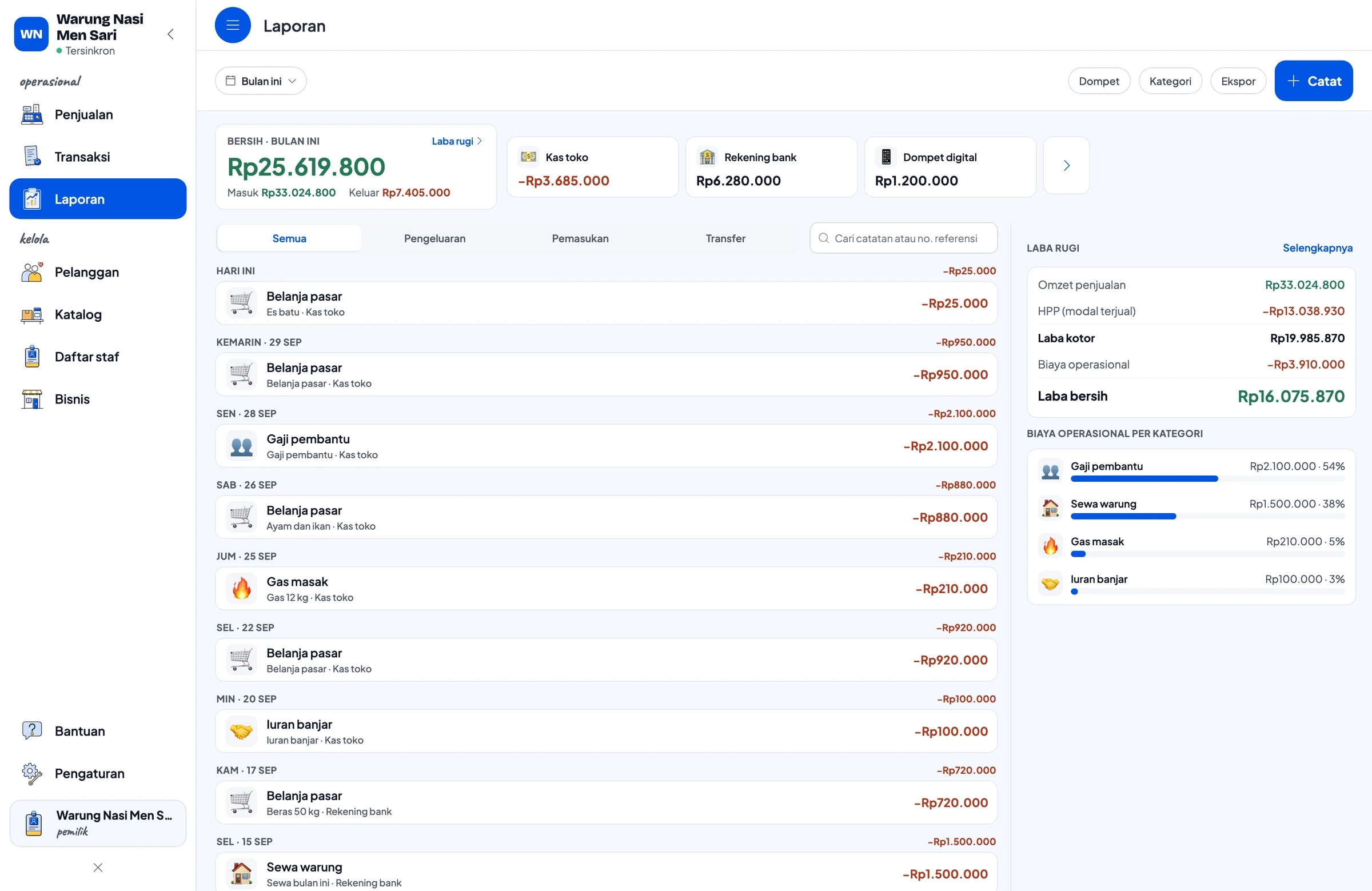Collapse the sidebar with the chevron

(170, 34)
